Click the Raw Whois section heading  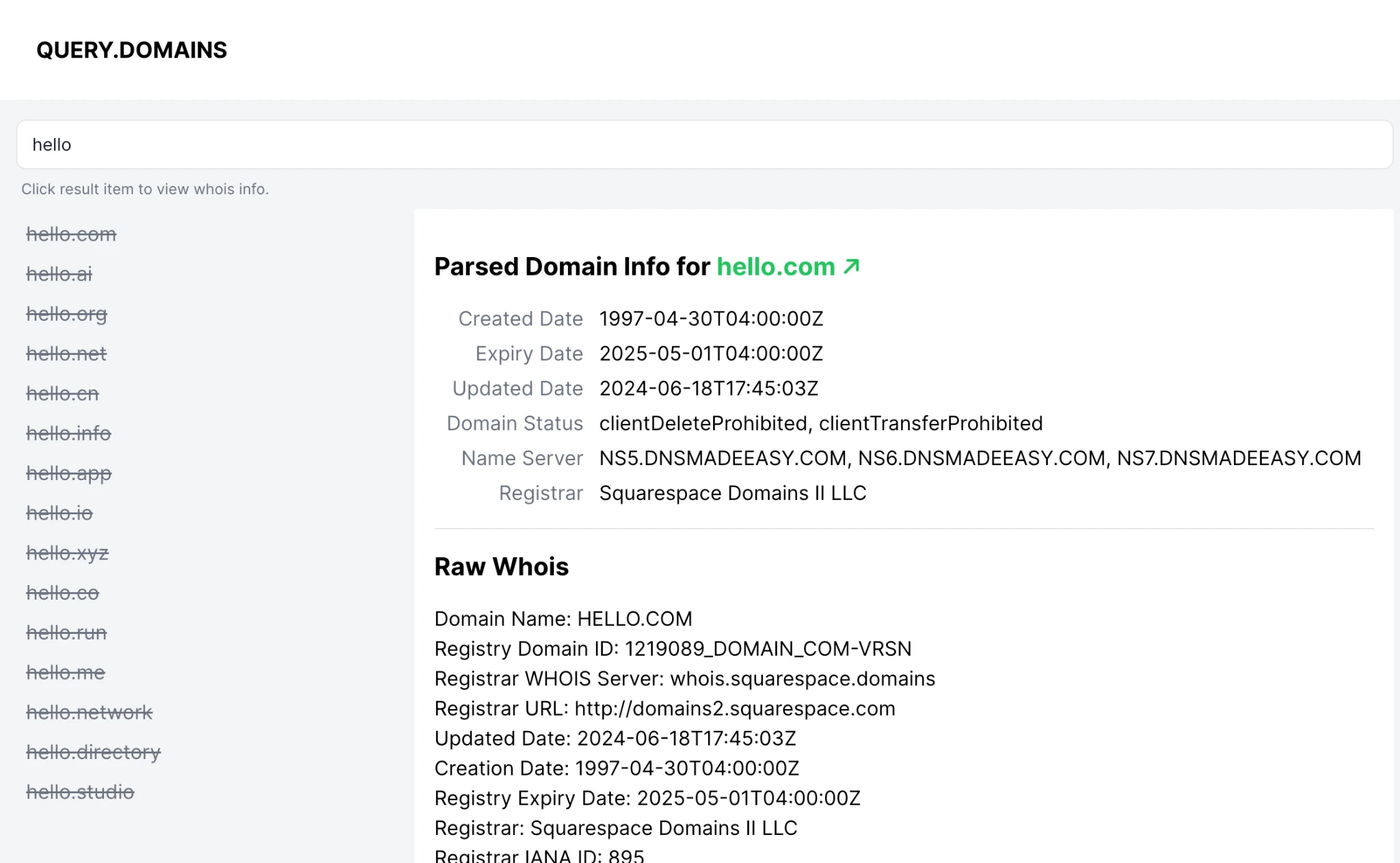(x=501, y=567)
